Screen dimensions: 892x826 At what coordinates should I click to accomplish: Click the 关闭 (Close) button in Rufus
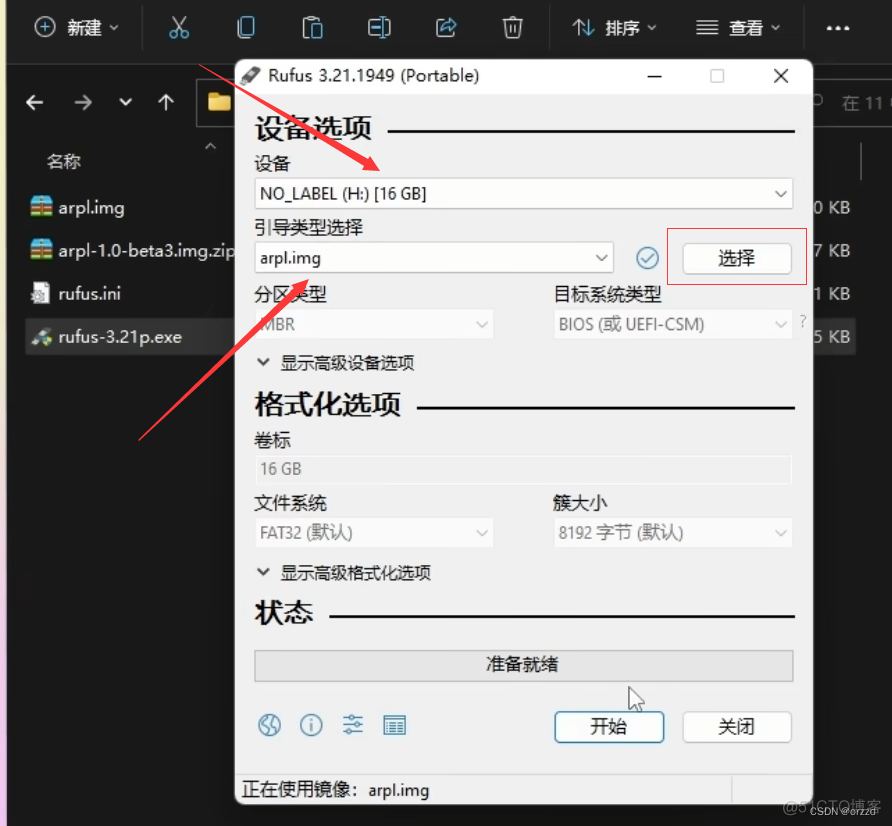737,727
